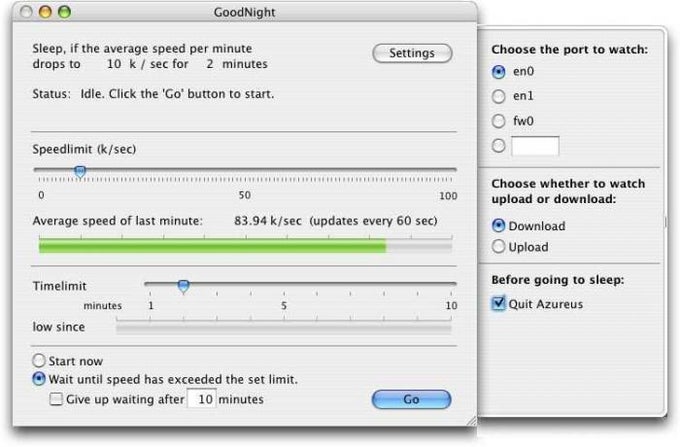Select the en1 port option
The height and width of the screenshot is (447, 680).
(499, 96)
